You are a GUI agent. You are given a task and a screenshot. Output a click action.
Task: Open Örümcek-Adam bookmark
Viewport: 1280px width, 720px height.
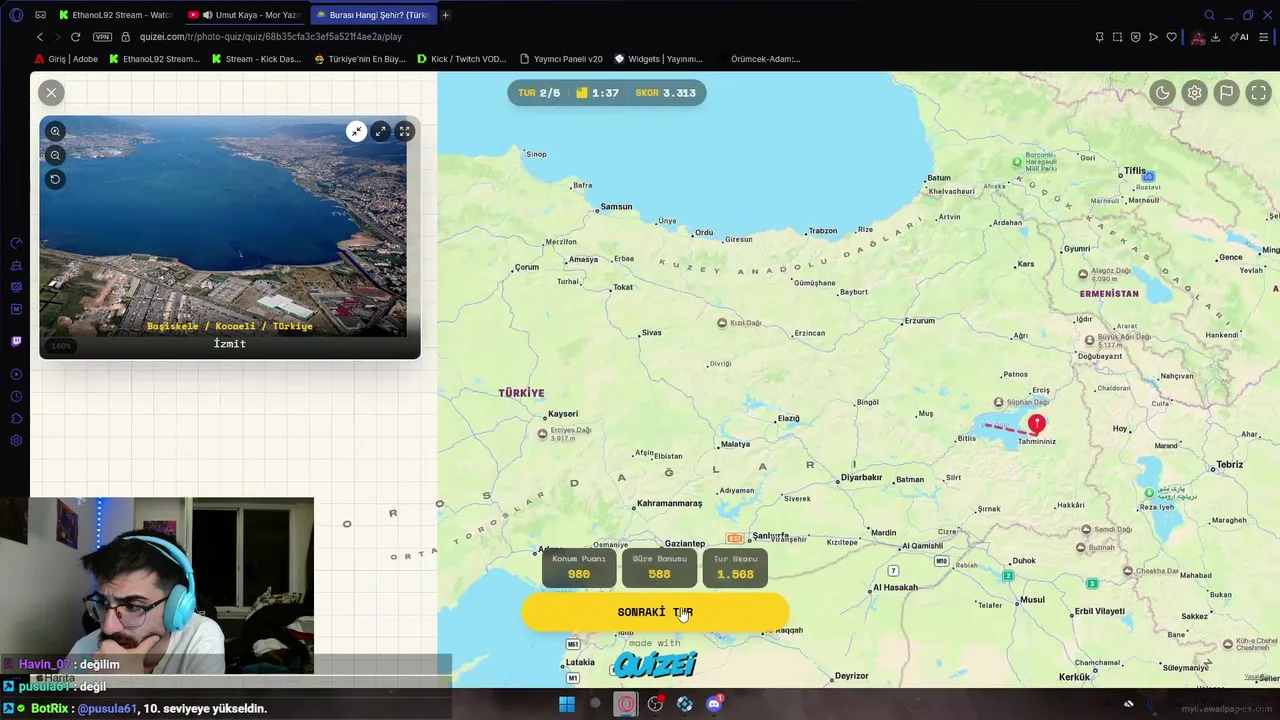click(x=765, y=59)
